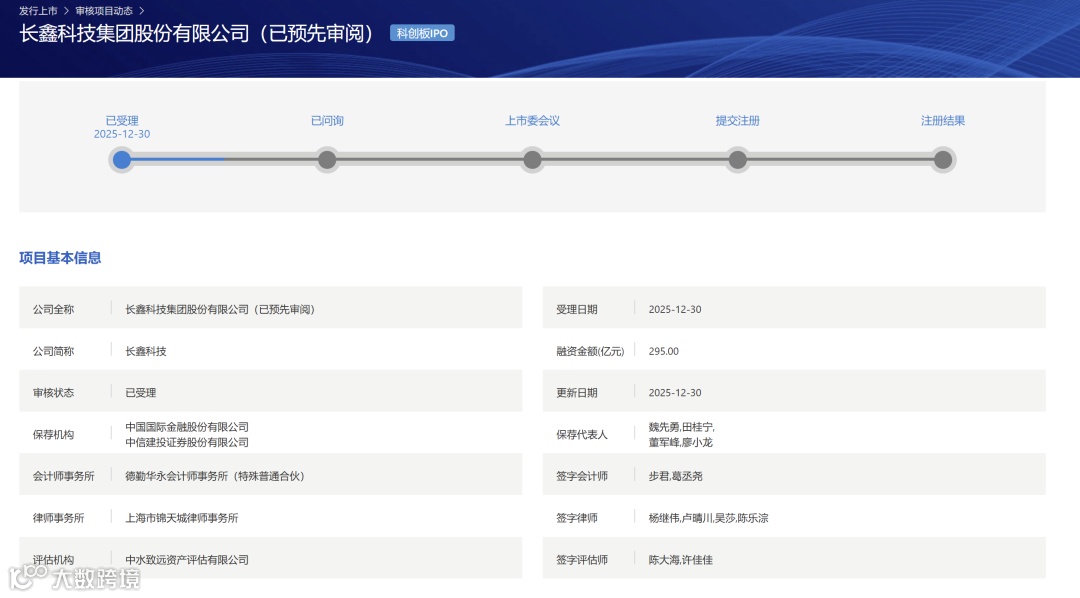The height and width of the screenshot is (598, 1080).
Task: Click the 注册结果 progress step dot
Action: coord(943,160)
